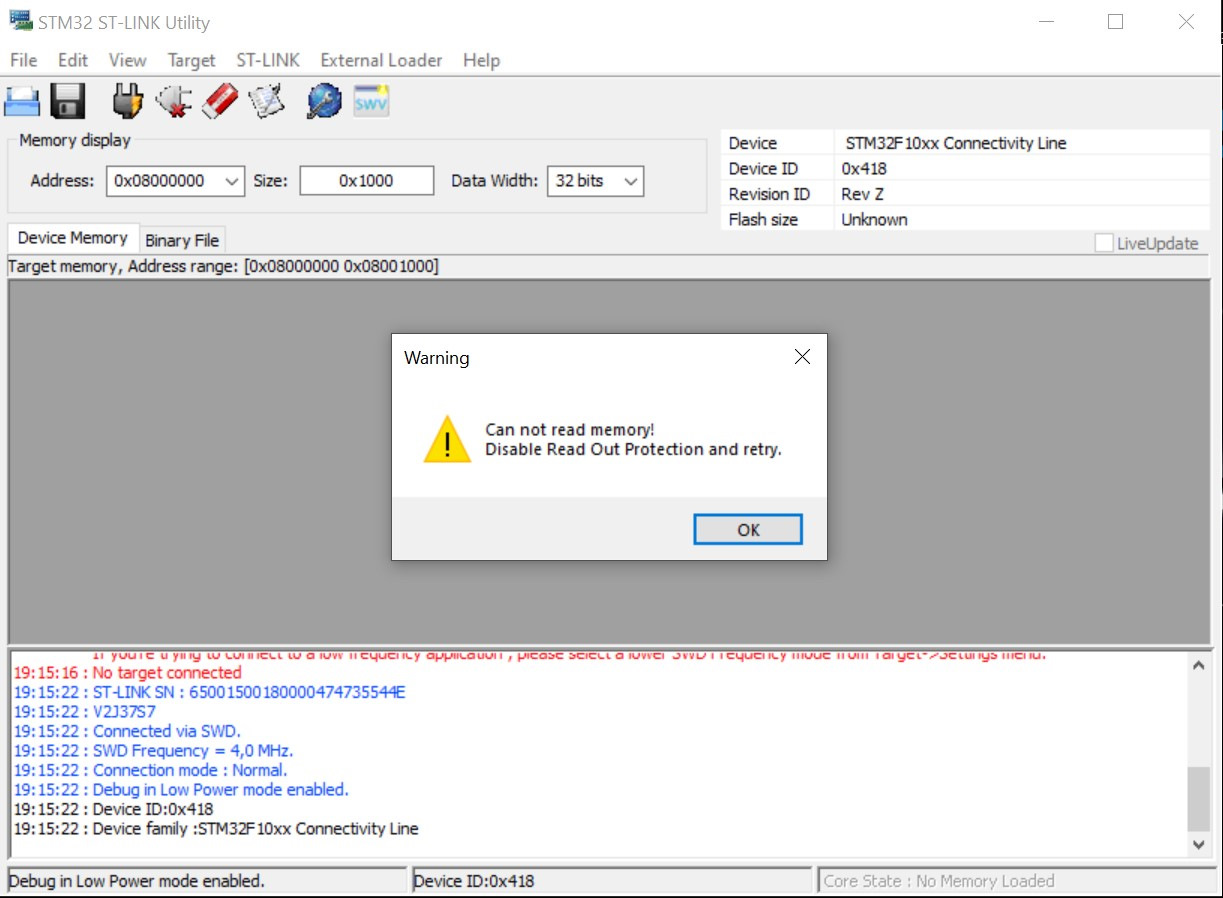Click the Open file toolbar icon
The height and width of the screenshot is (898, 1223).
(22, 101)
